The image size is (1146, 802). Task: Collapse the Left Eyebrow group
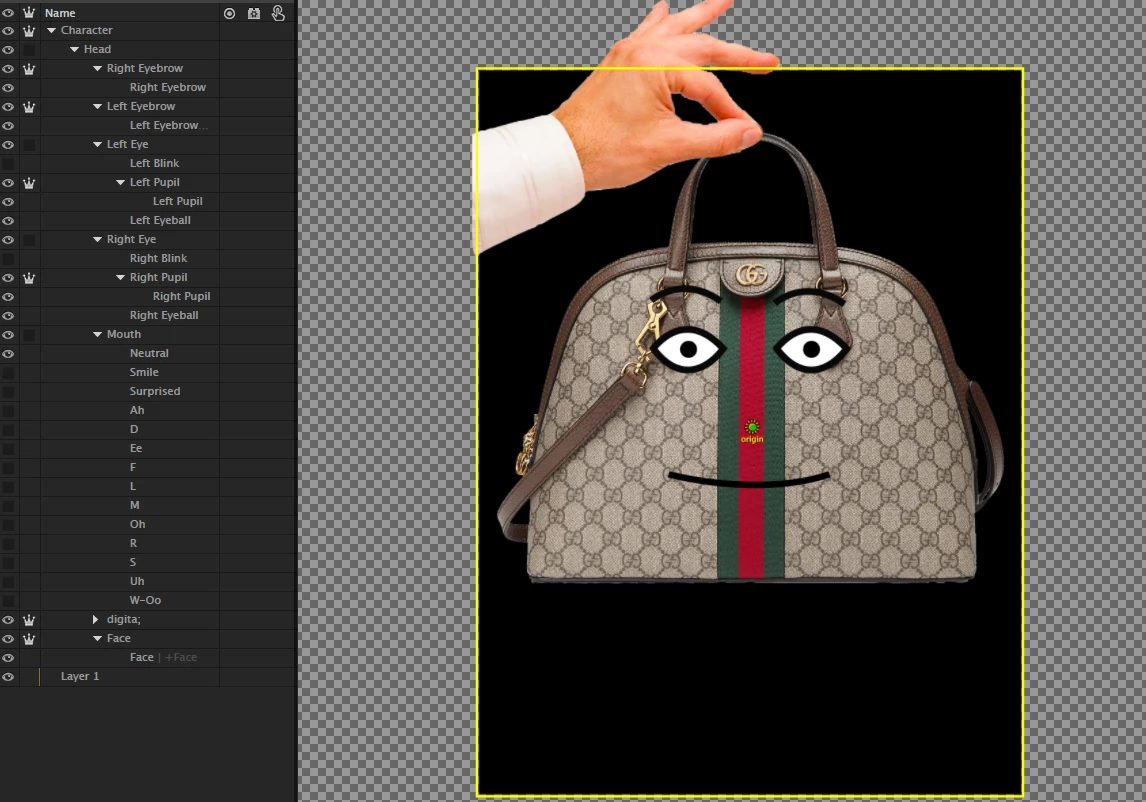(x=97, y=107)
